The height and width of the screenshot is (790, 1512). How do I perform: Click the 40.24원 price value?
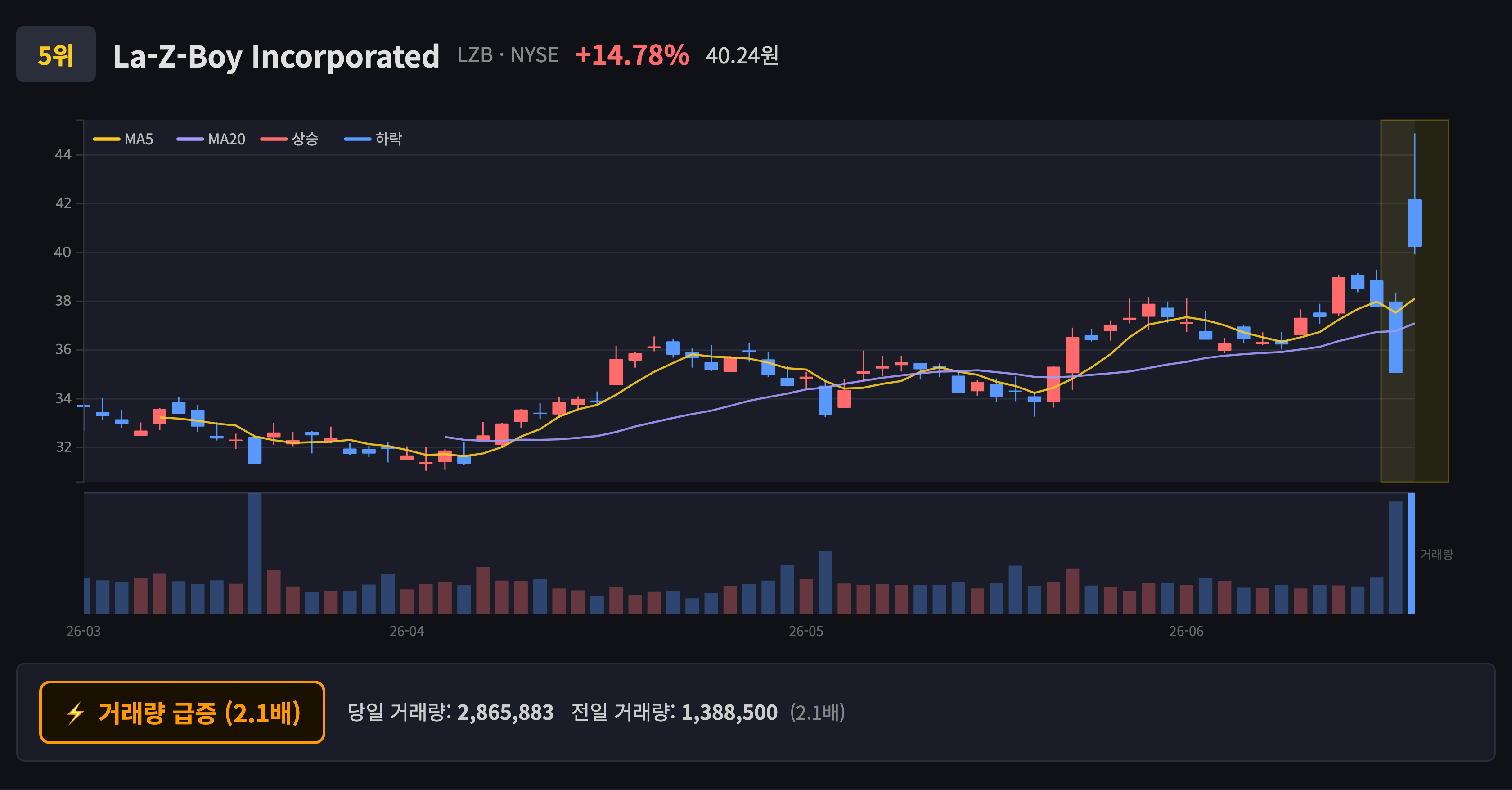click(x=742, y=56)
